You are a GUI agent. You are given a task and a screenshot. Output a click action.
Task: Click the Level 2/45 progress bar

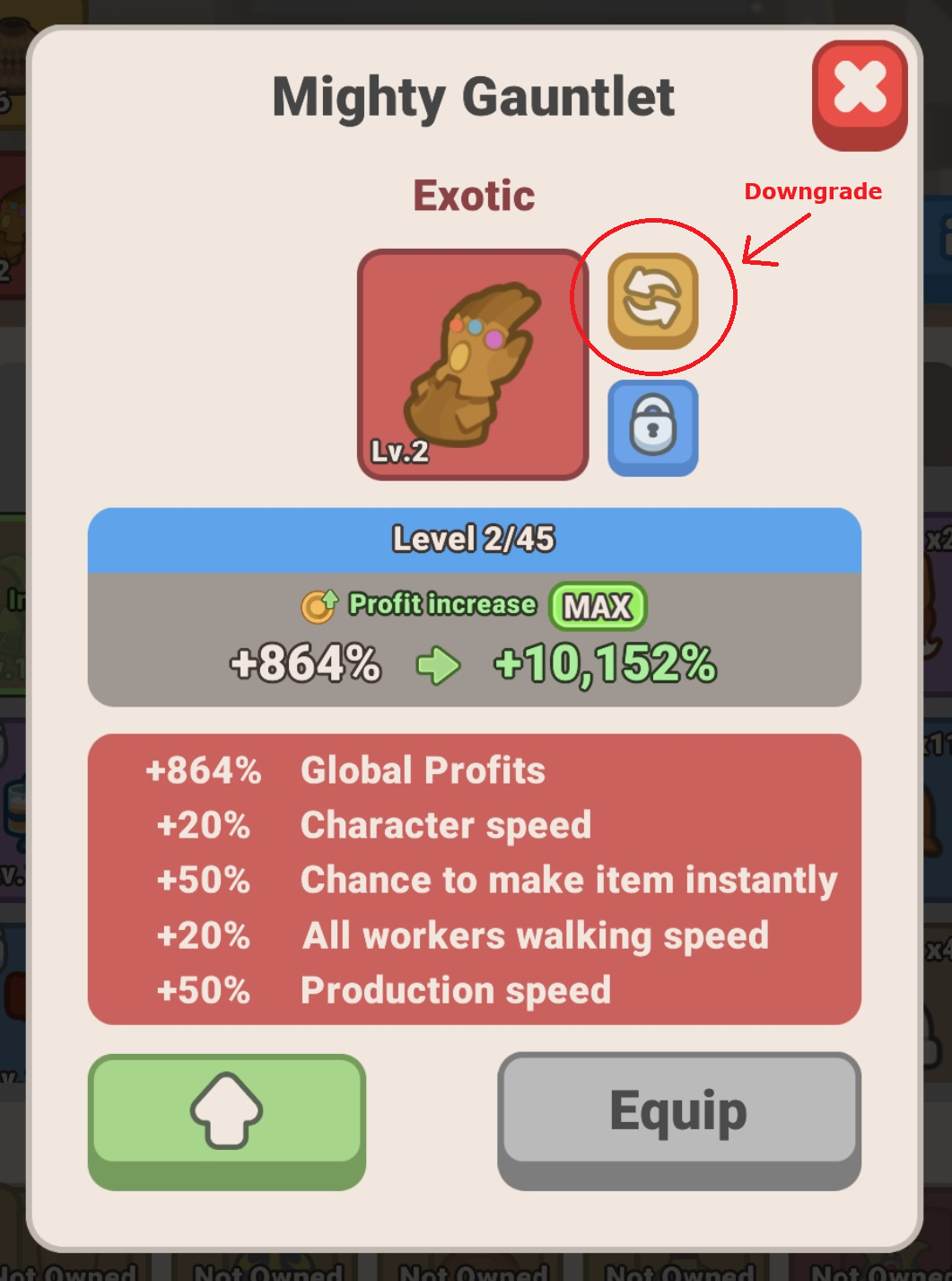tap(475, 540)
